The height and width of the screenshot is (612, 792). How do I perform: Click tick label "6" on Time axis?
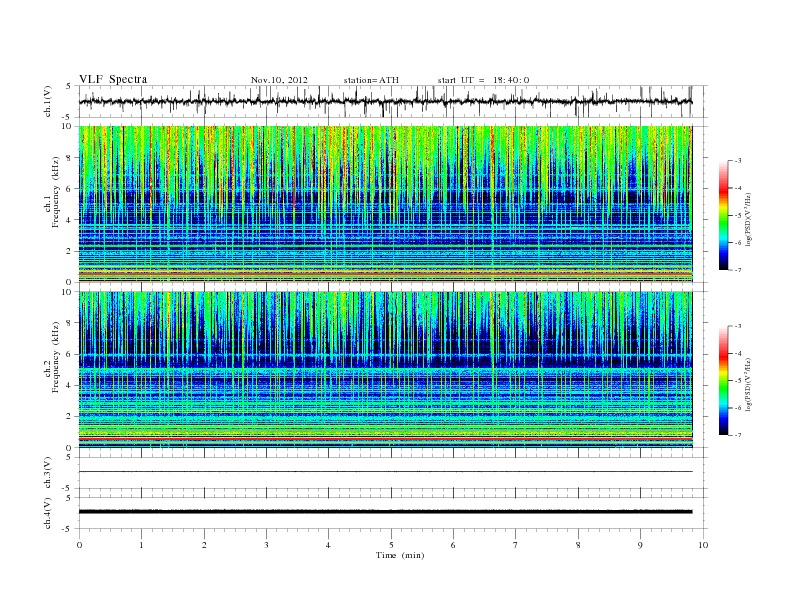[453, 545]
